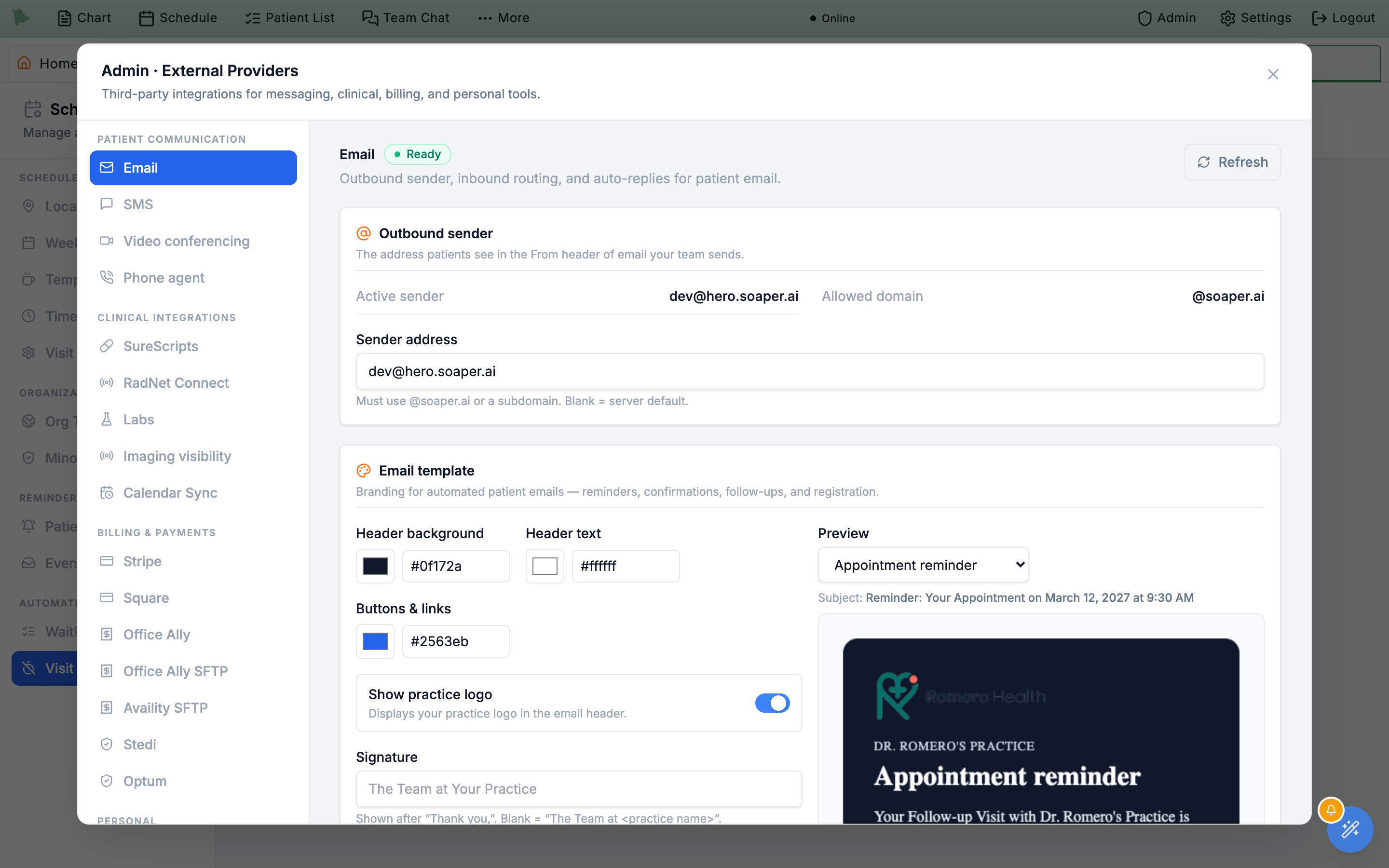Click the Video conferencing camera icon
This screenshot has height=868, width=1389.
tap(107, 241)
